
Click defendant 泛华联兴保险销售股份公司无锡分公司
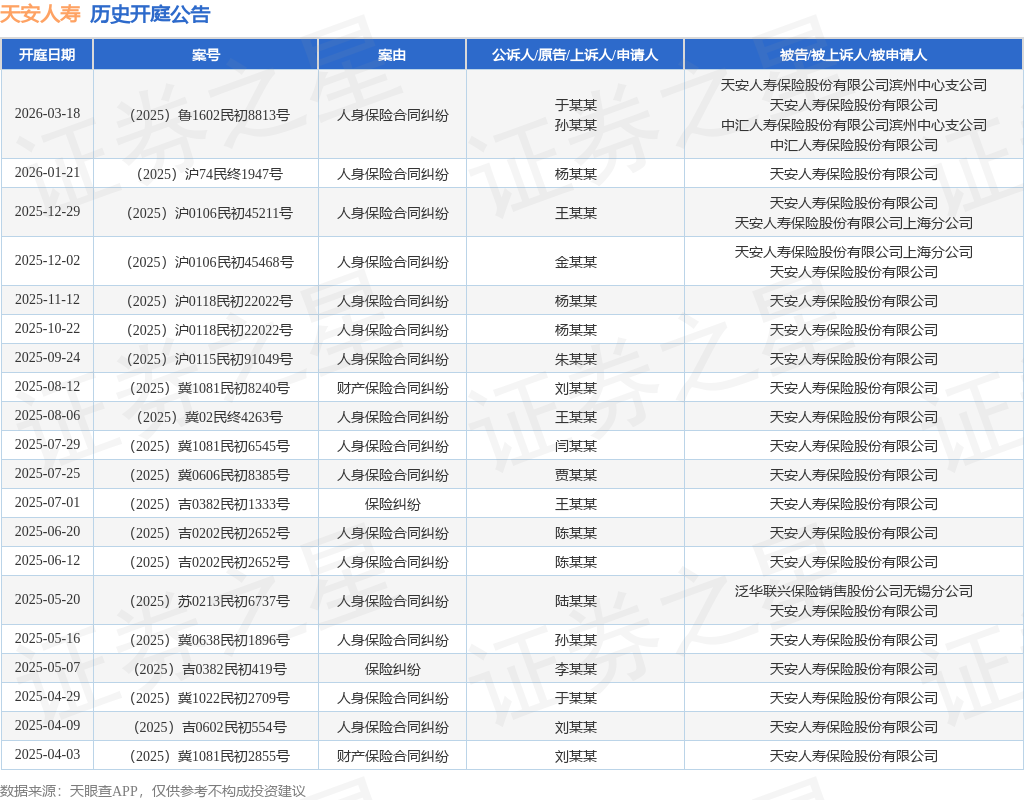[854, 591]
